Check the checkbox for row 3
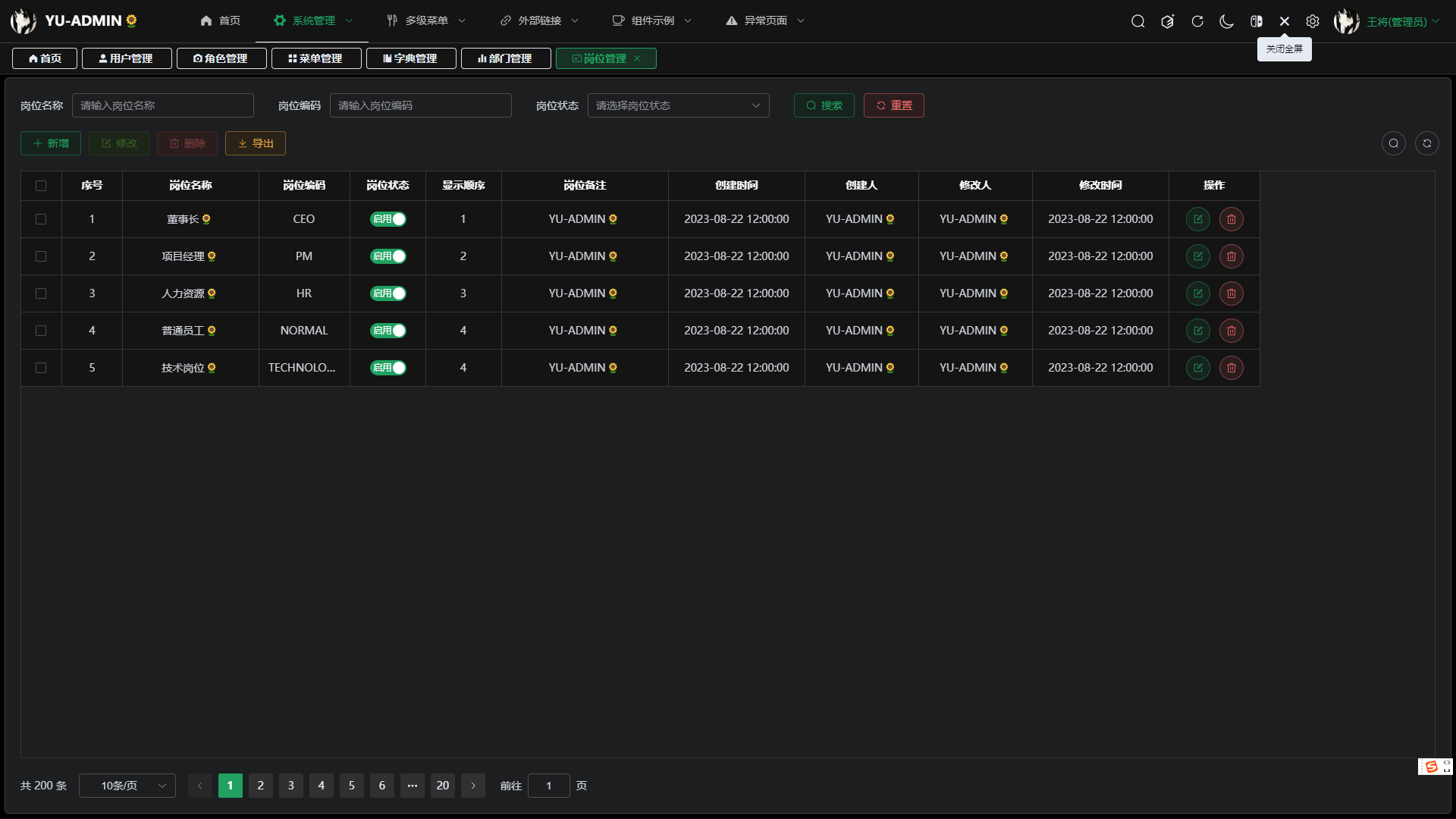Viewport: 1456px width, 819px height. (x=41, y=293)
